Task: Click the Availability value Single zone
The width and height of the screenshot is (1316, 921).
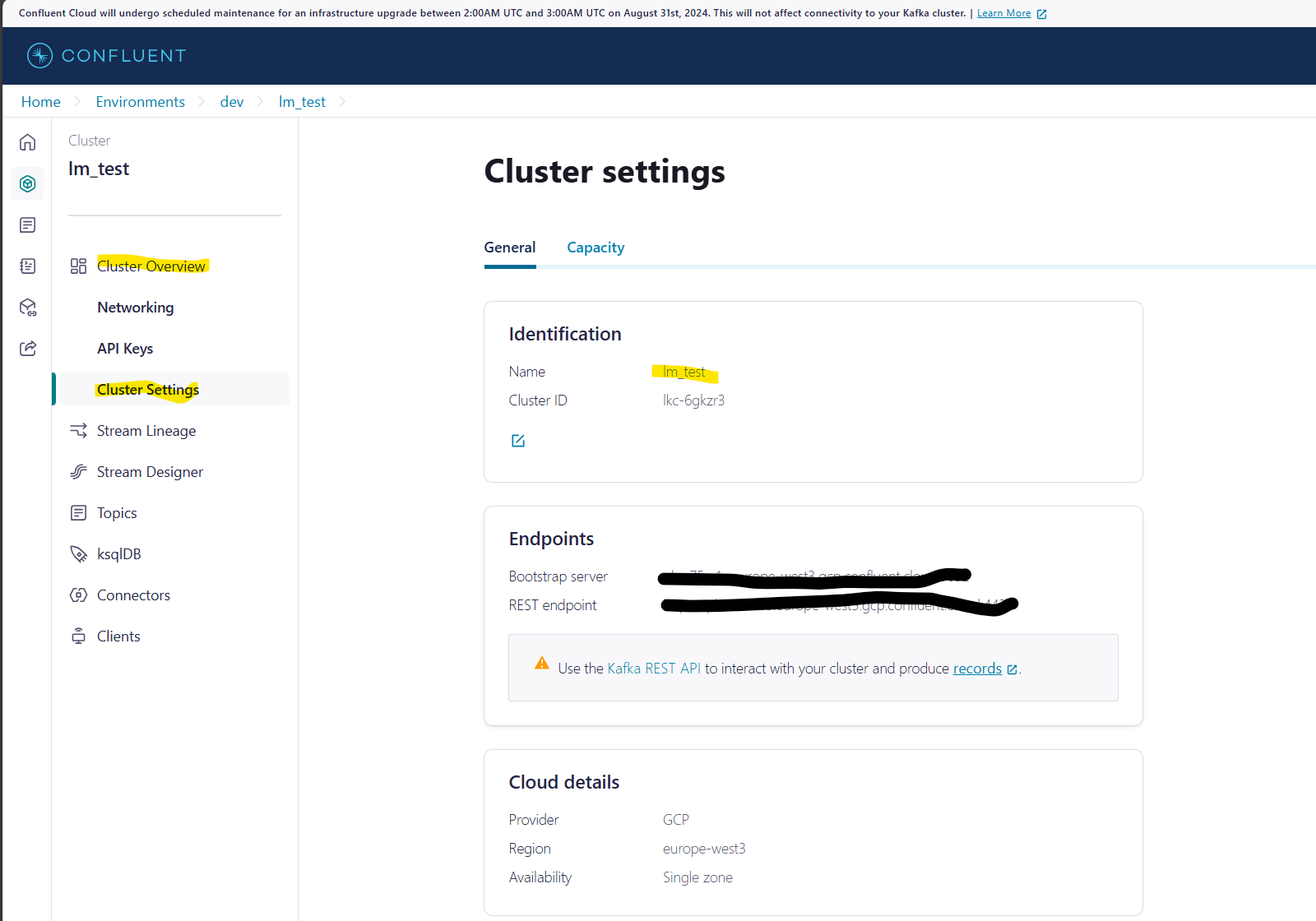Action: pos(697,877)
